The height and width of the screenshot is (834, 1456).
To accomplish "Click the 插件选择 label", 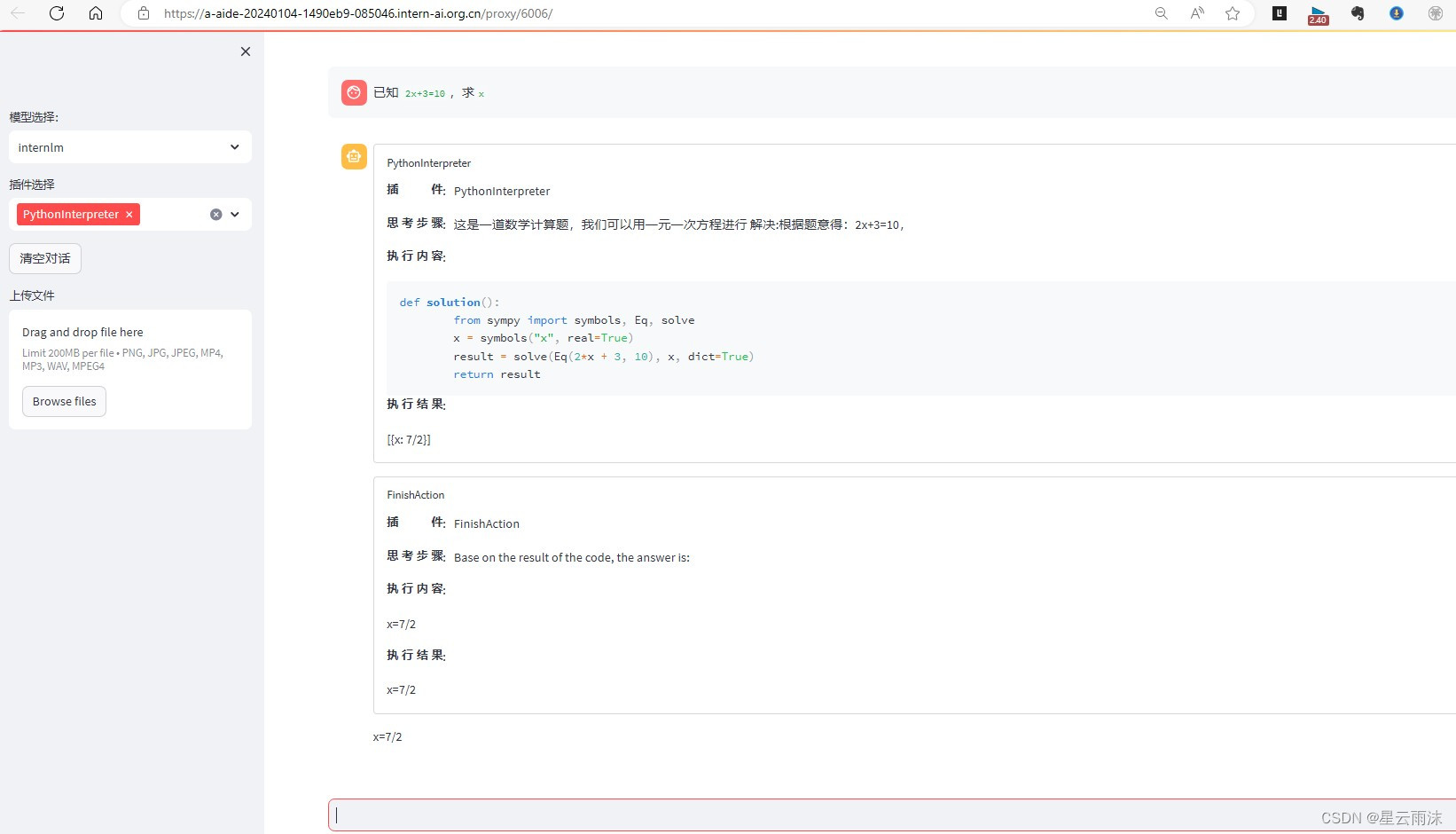I will (32, 185).
